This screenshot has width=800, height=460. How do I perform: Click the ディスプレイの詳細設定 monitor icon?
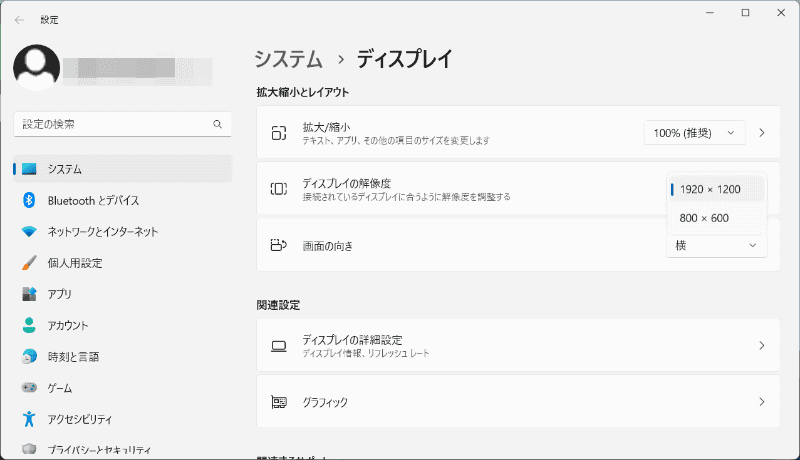tap(279, 346)
